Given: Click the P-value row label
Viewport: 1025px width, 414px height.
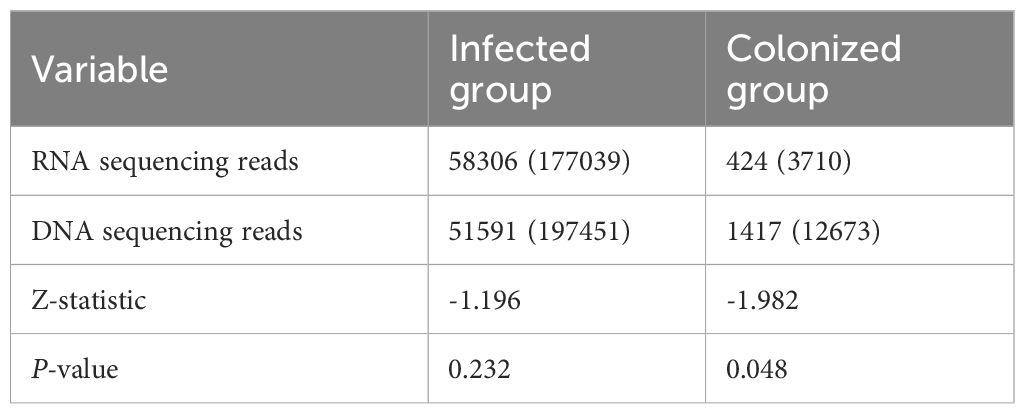Looking at the screenshot, I should (x=75, y=370).
